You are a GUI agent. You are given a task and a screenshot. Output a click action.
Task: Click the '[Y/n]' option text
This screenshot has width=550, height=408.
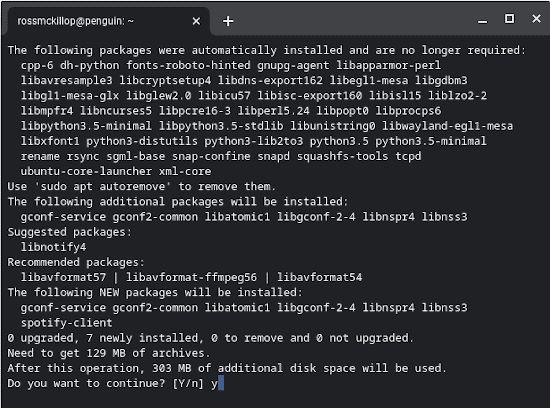(188, 383)
